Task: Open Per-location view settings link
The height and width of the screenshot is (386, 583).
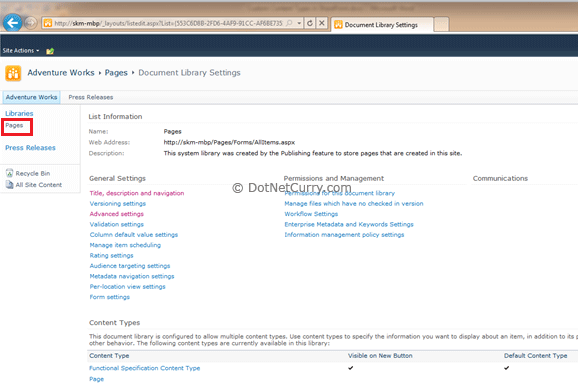Action: tap(128, 287)
